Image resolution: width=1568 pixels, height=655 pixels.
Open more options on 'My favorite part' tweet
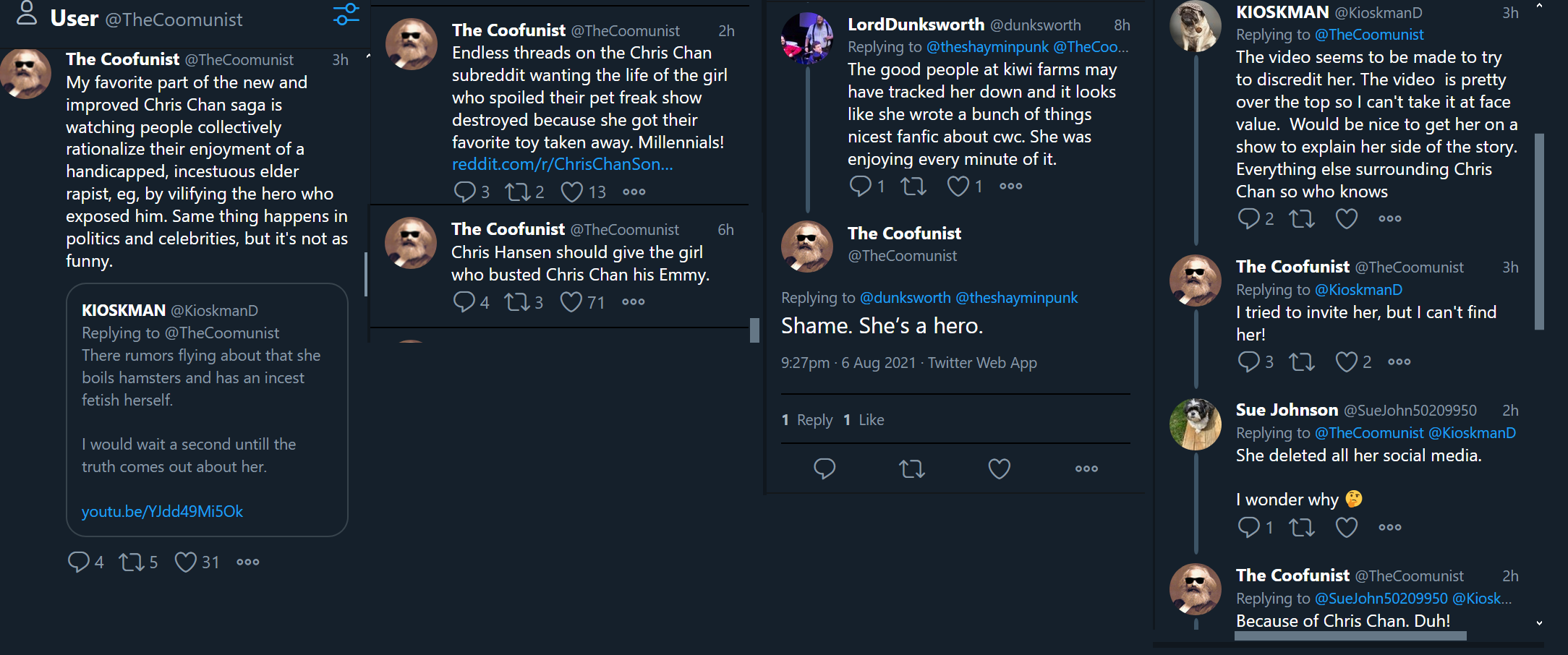tap(247, 562)
